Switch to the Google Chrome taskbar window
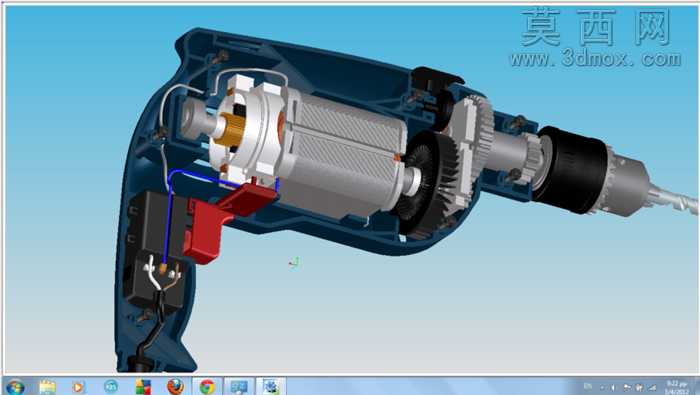Viewport: 700px width, 395px height. pos(207,387)
